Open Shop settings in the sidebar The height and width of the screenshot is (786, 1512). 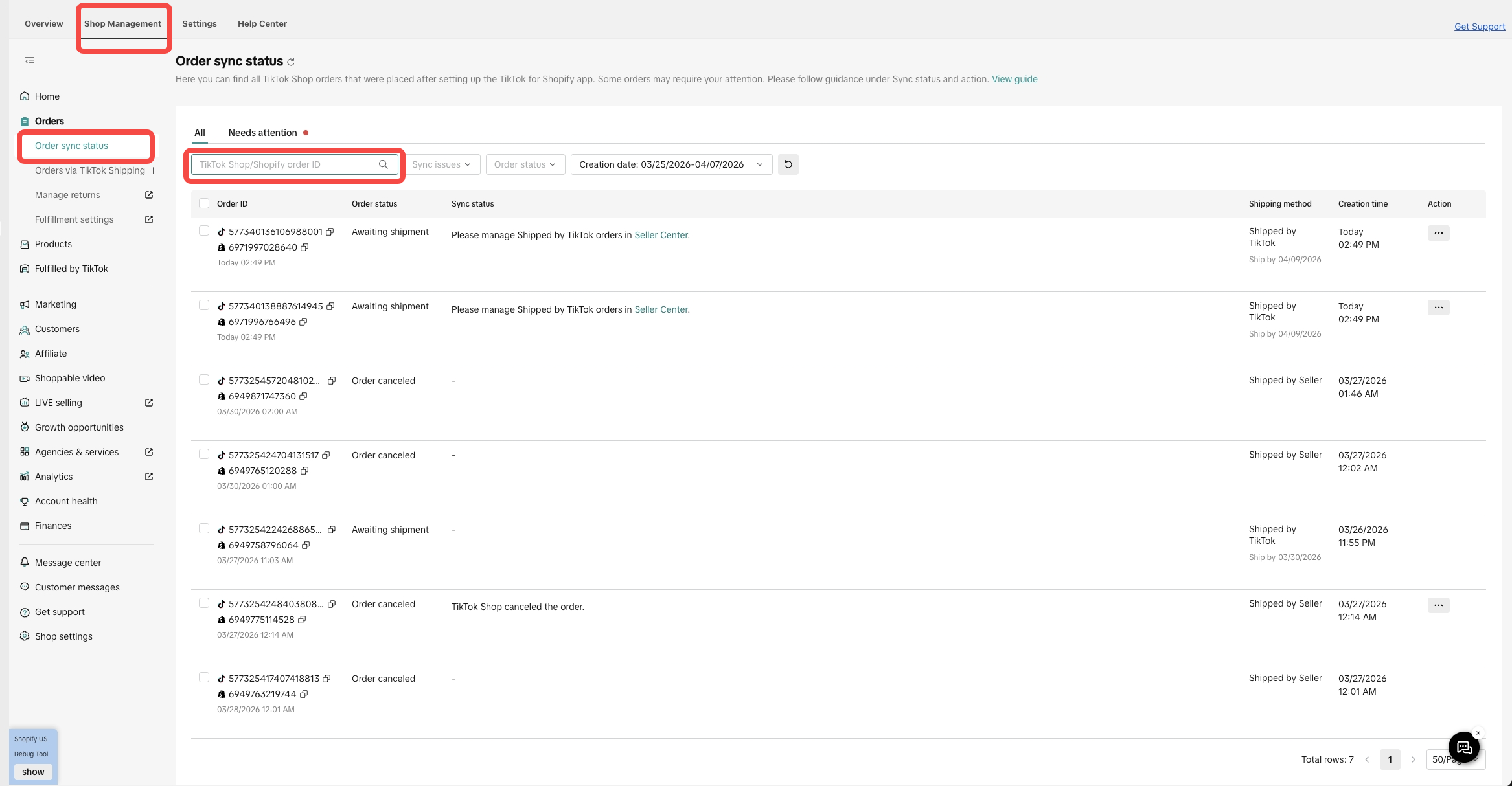coord(63,636)
